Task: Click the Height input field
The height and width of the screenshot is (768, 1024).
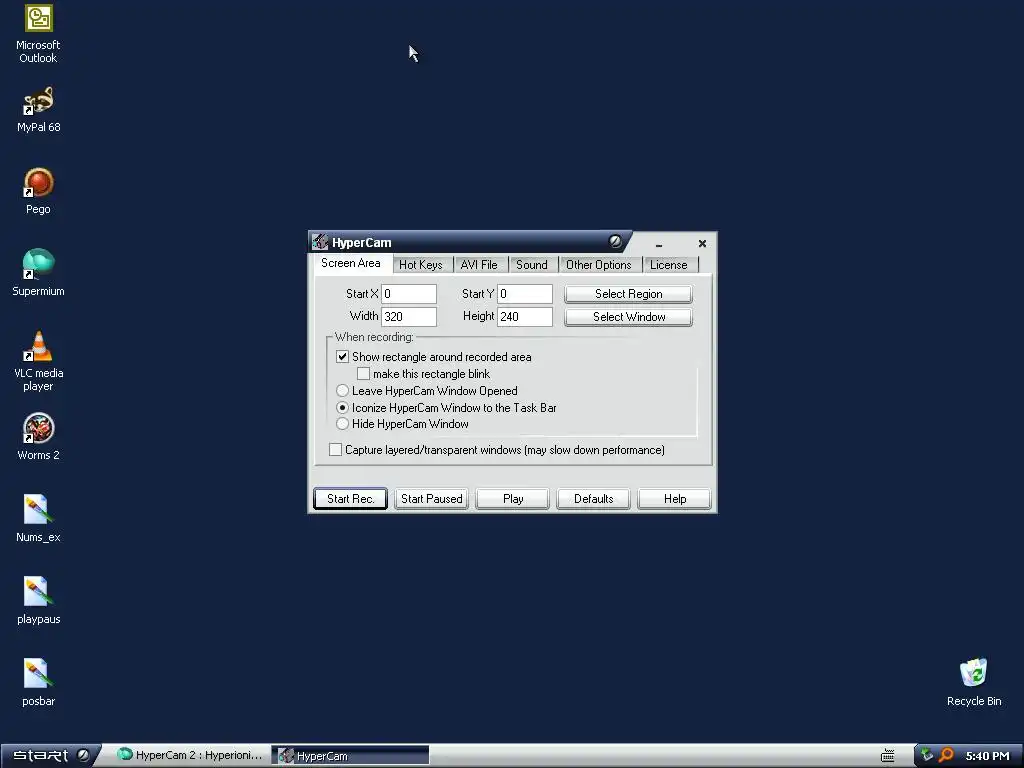Action: pyautogui.click(x=525, y=317)
